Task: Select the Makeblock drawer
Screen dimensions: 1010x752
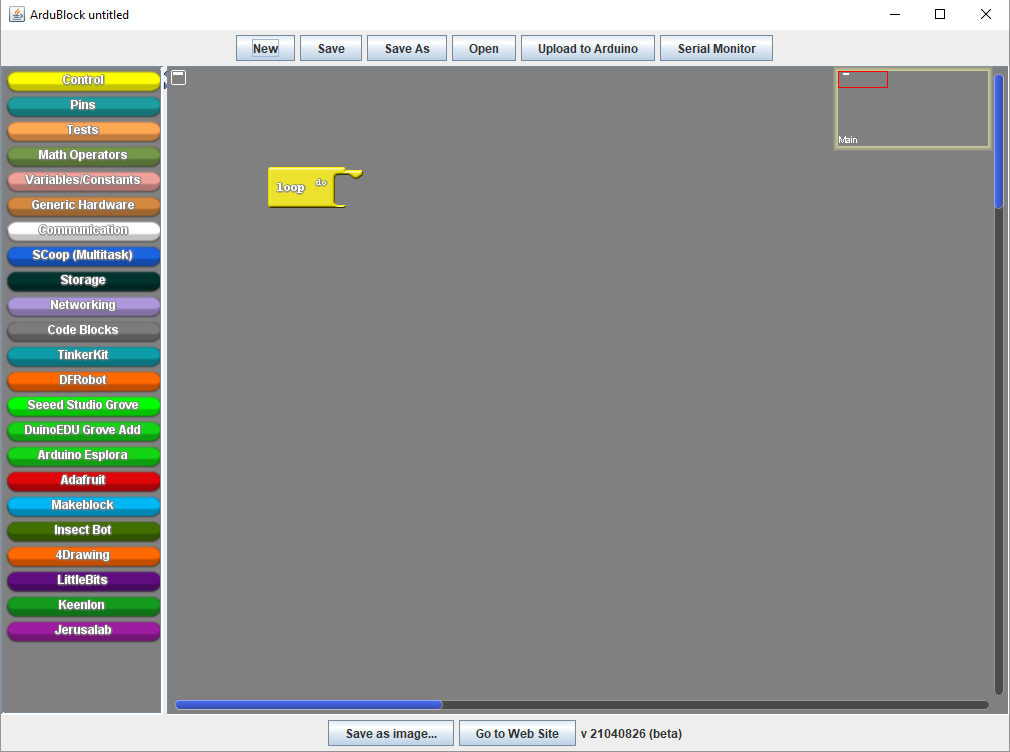Action: click(x=83, y=506)
